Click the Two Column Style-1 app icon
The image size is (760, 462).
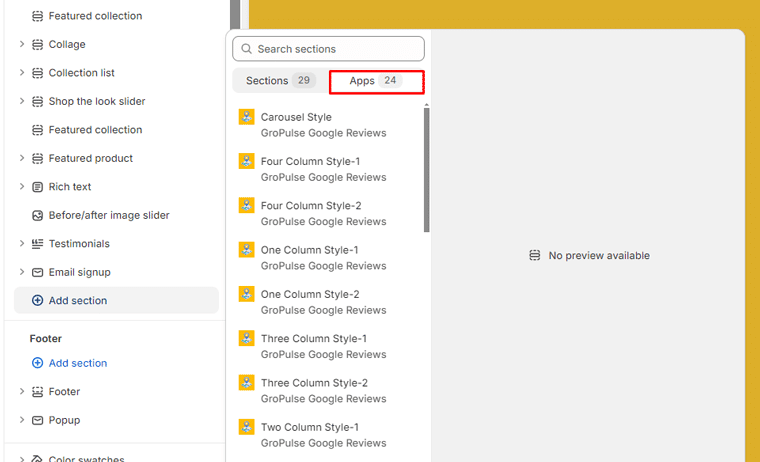click(247, 427)
